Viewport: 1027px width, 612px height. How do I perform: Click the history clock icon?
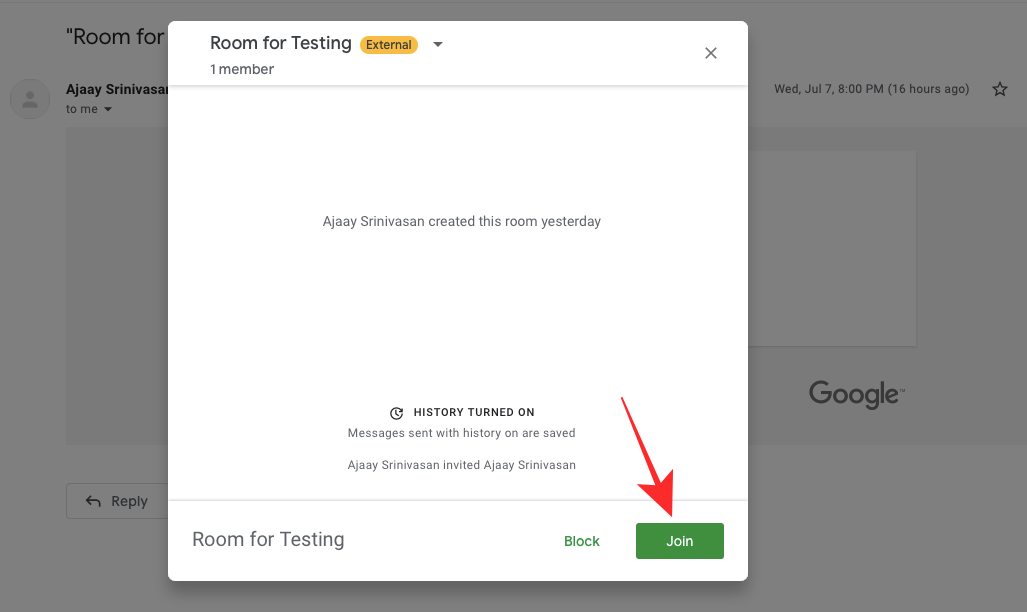tap(397, 412)
